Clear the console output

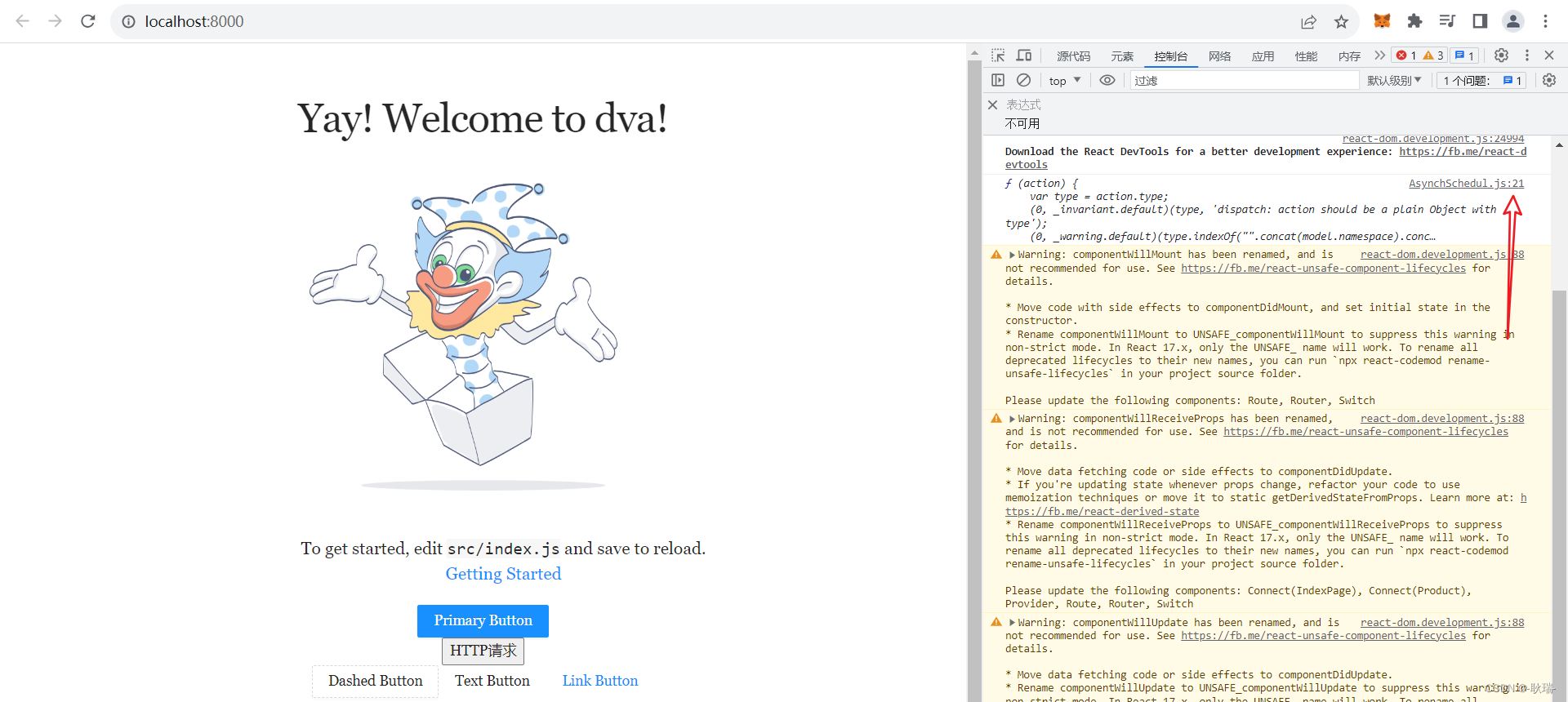click(x=1023, y=80)
